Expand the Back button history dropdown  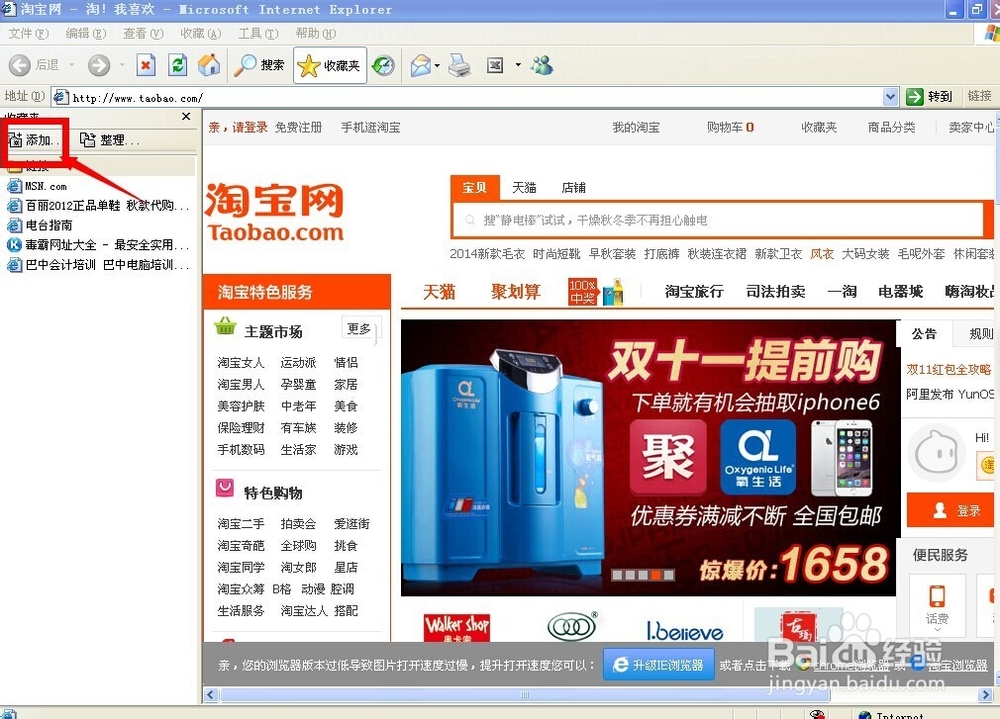[x=71, y=64]
